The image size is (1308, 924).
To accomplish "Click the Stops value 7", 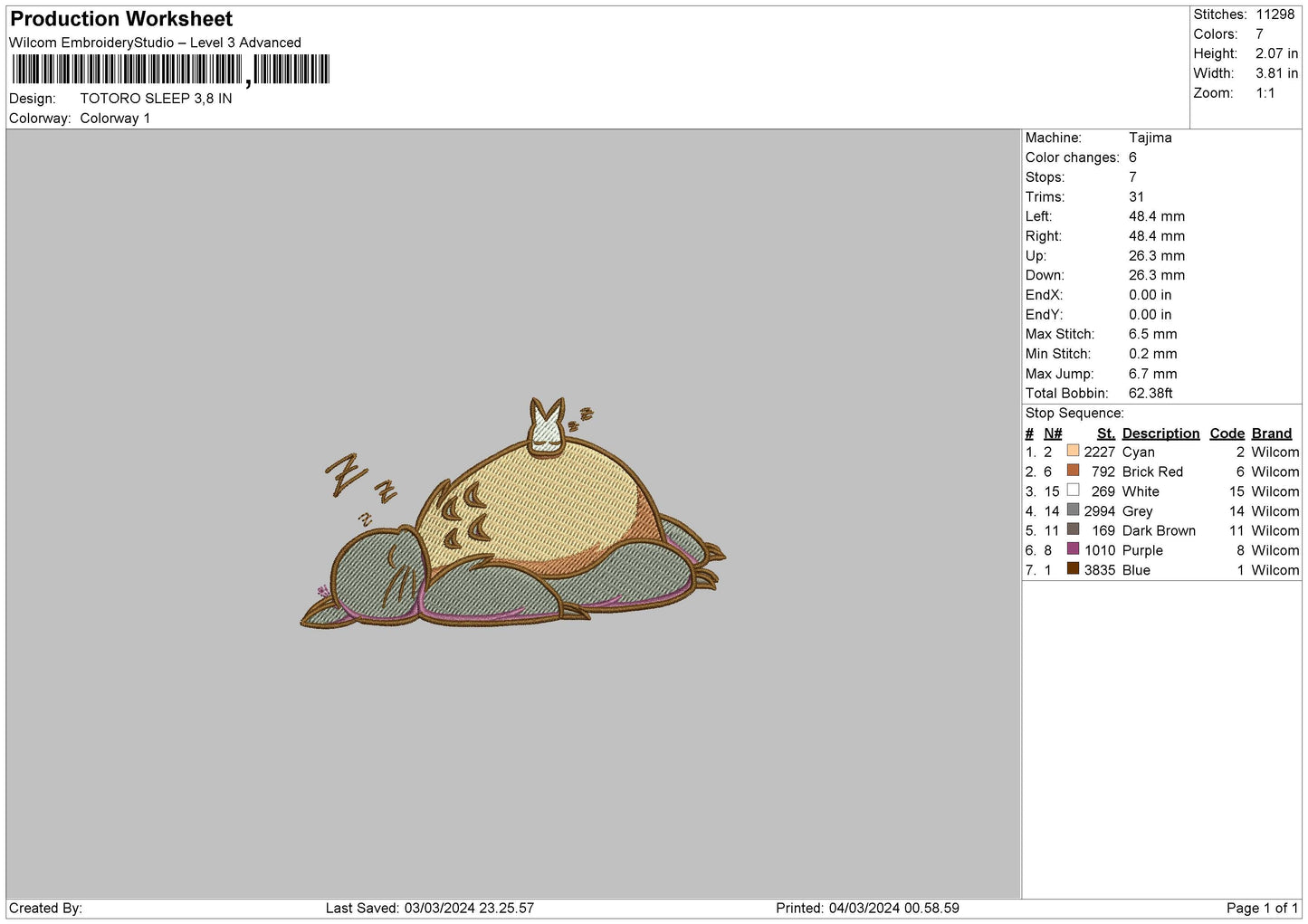I will click(x=1132, y=177).
